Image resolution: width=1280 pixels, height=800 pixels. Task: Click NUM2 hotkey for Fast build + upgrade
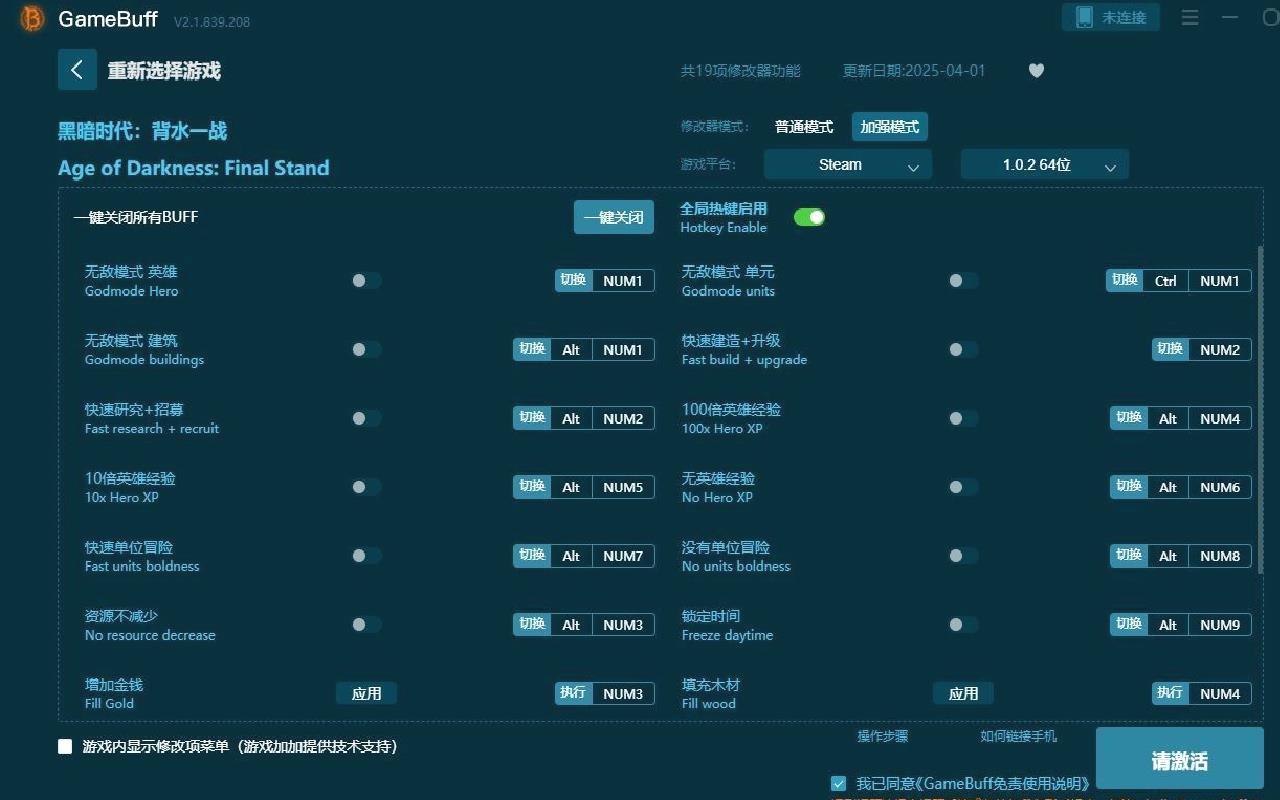1220,350
